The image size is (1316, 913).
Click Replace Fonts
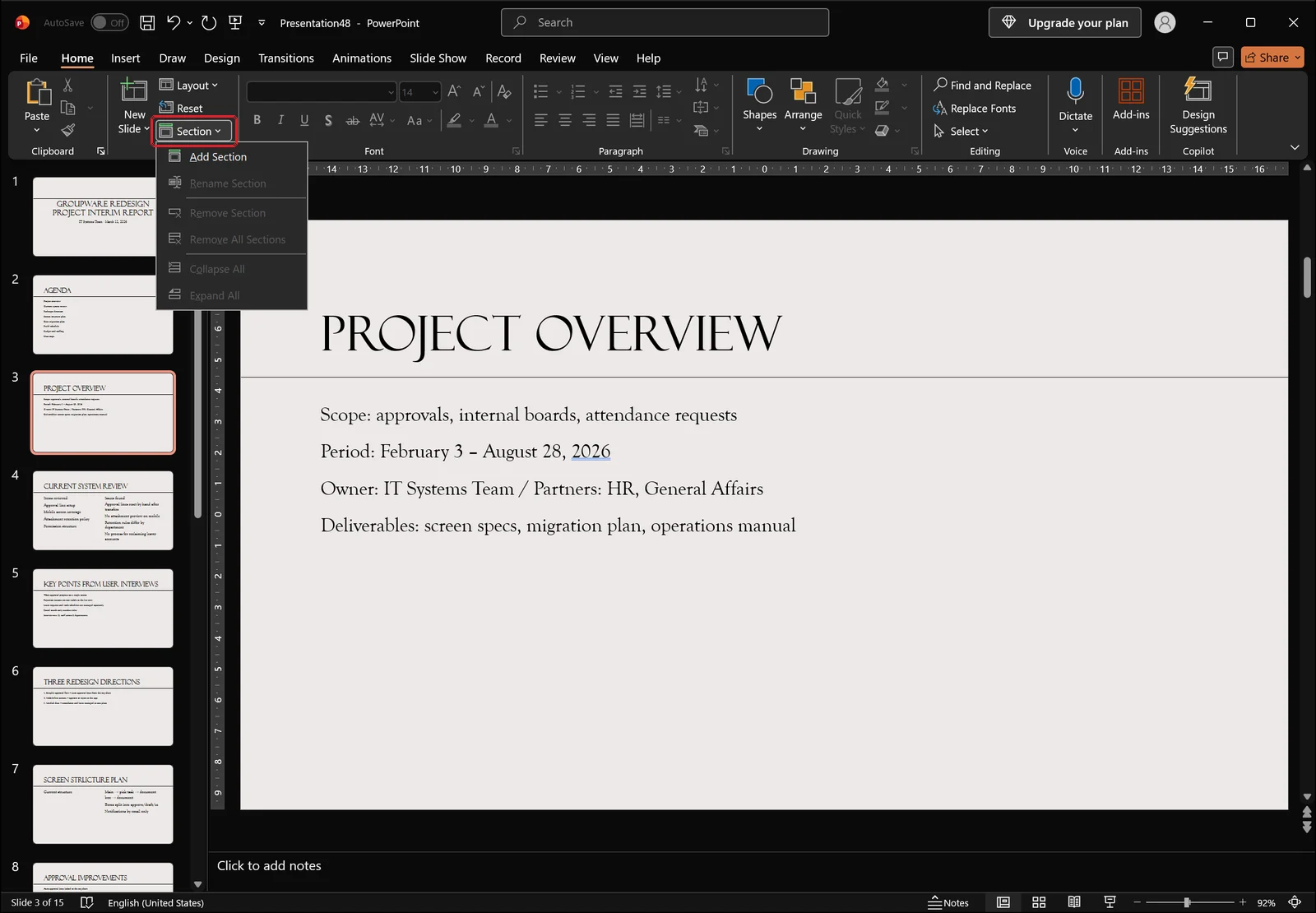[975, 108]
